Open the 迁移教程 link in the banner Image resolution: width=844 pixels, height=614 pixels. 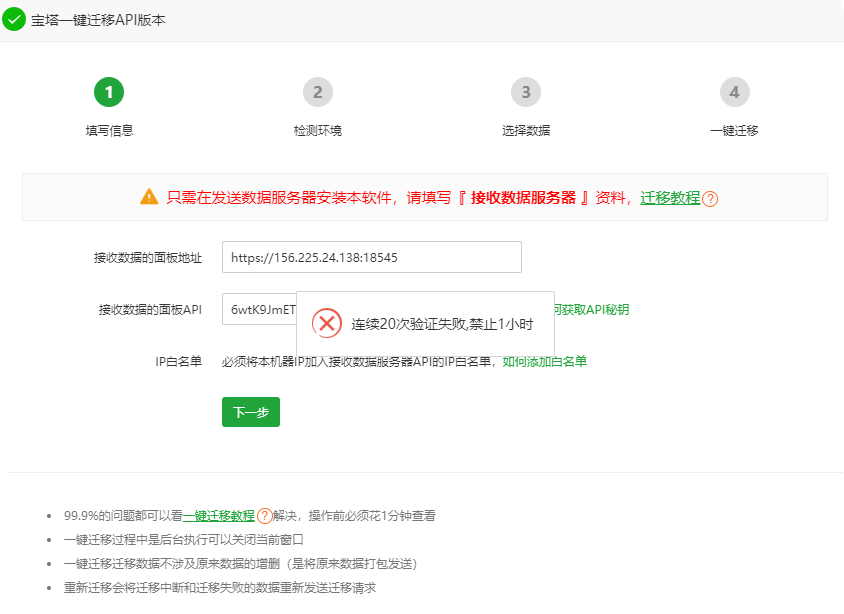(x=670, y=197)
